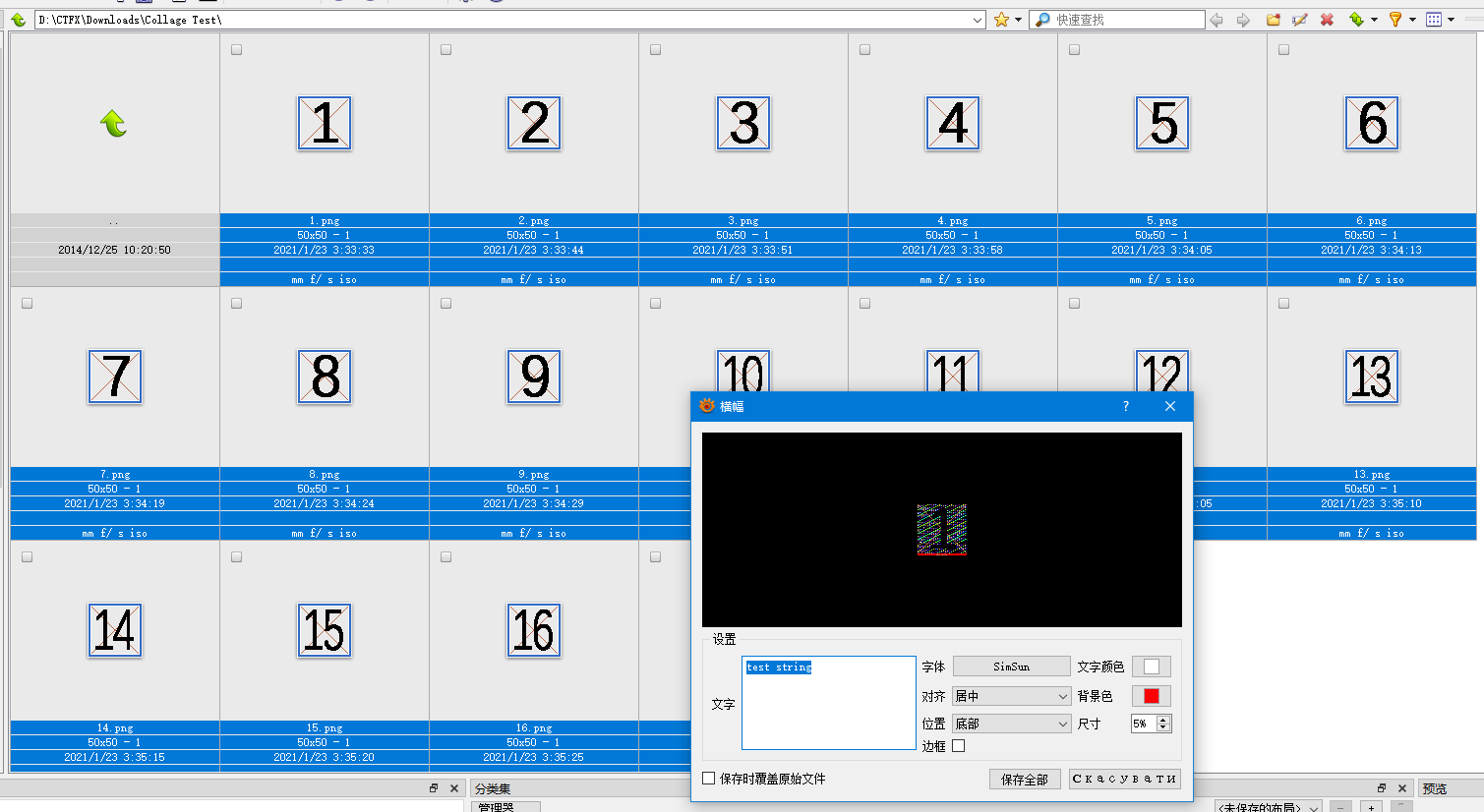1484x812 pixels.
Task: Open the red 背景色 color swatch
Action: 1151,696
